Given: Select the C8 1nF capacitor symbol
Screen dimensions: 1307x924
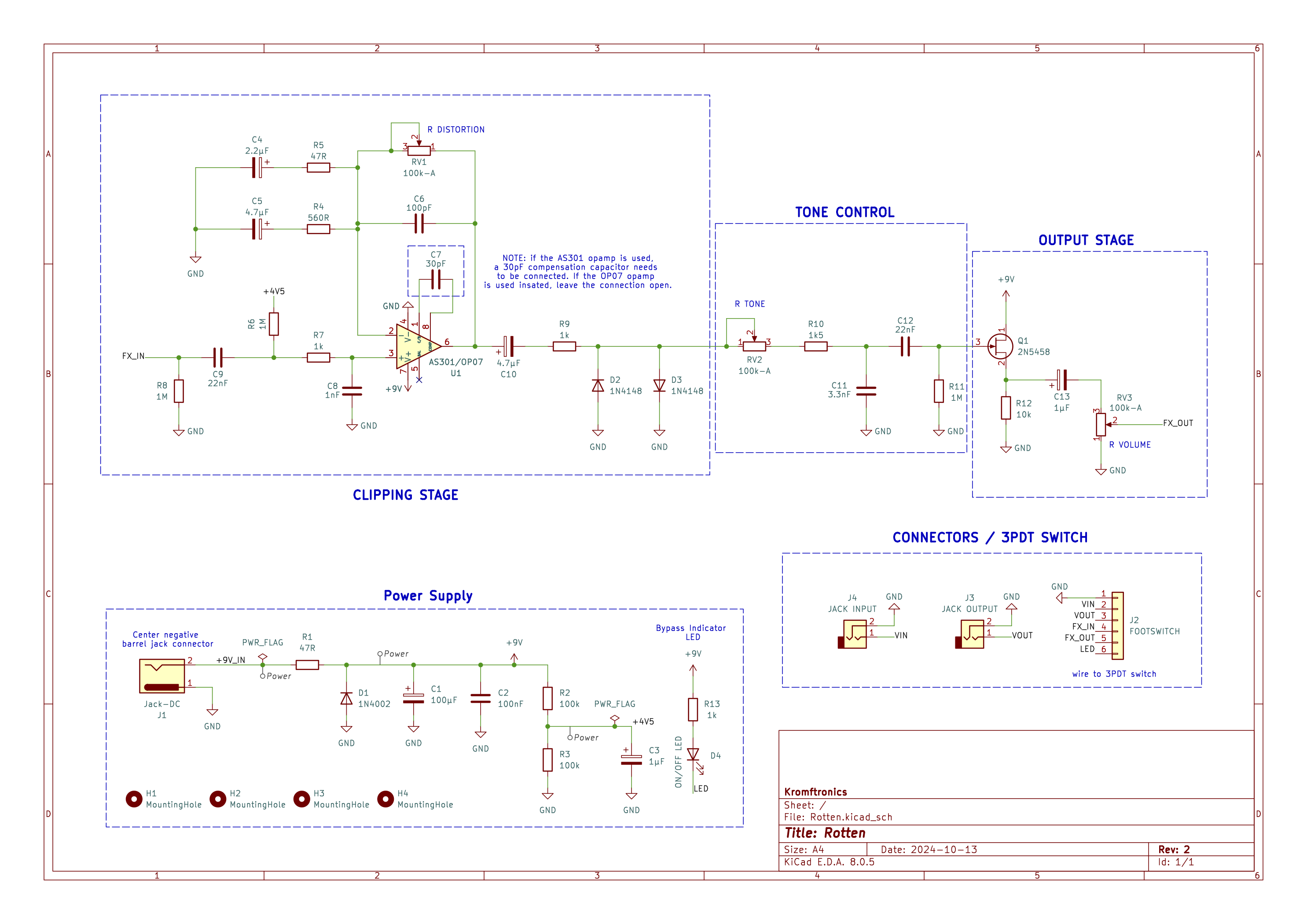Looking at the screenshot, I should [352, 391].
